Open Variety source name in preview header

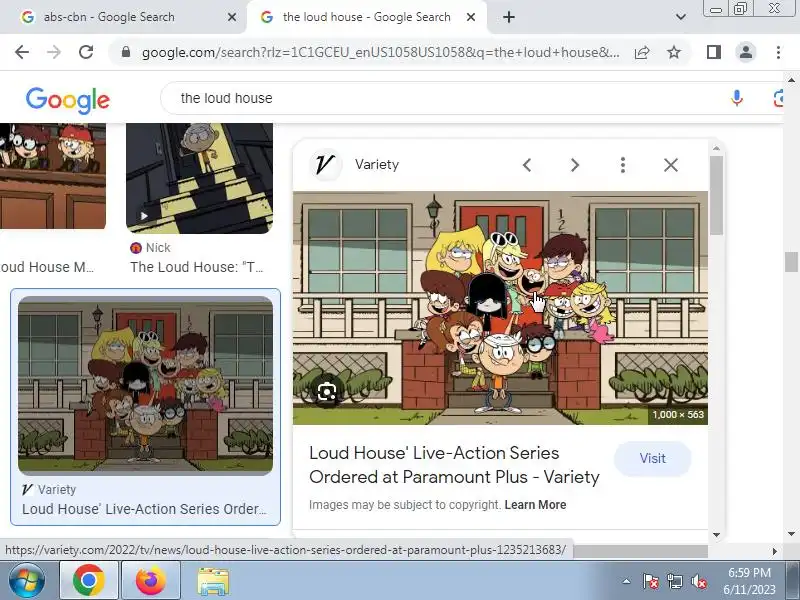coord(377,165)
